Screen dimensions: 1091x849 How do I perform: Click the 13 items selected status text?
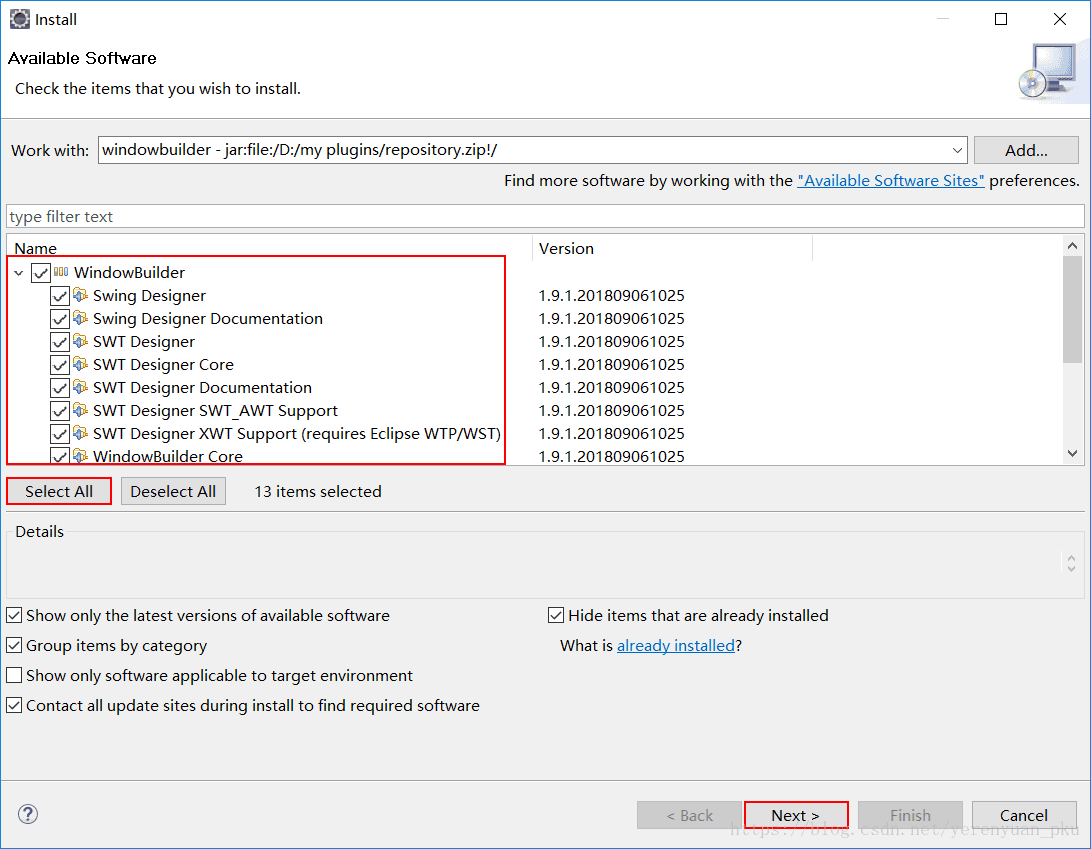318,491
